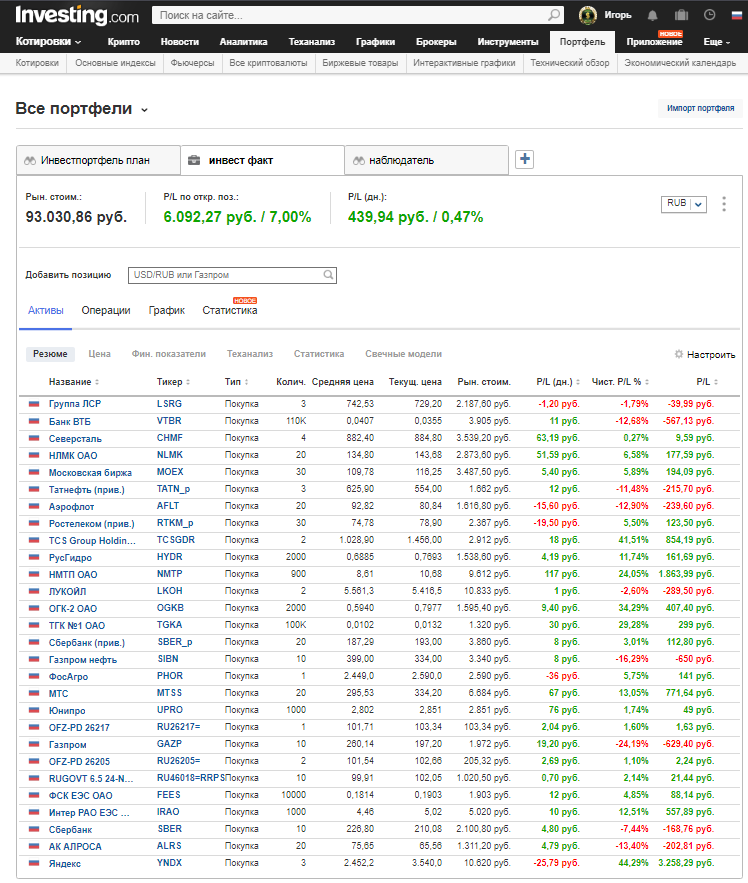Open the NLMK ticker link

pos(170,455)
